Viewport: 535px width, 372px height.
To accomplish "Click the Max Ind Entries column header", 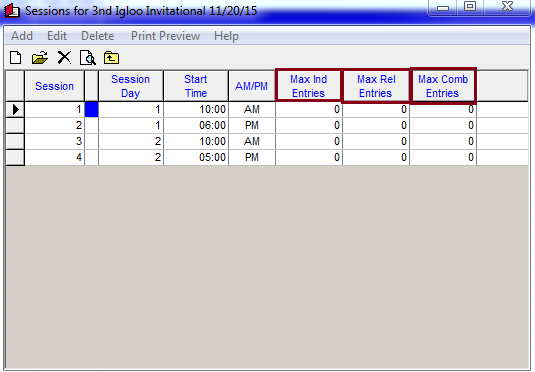I will tap(308, 86).
